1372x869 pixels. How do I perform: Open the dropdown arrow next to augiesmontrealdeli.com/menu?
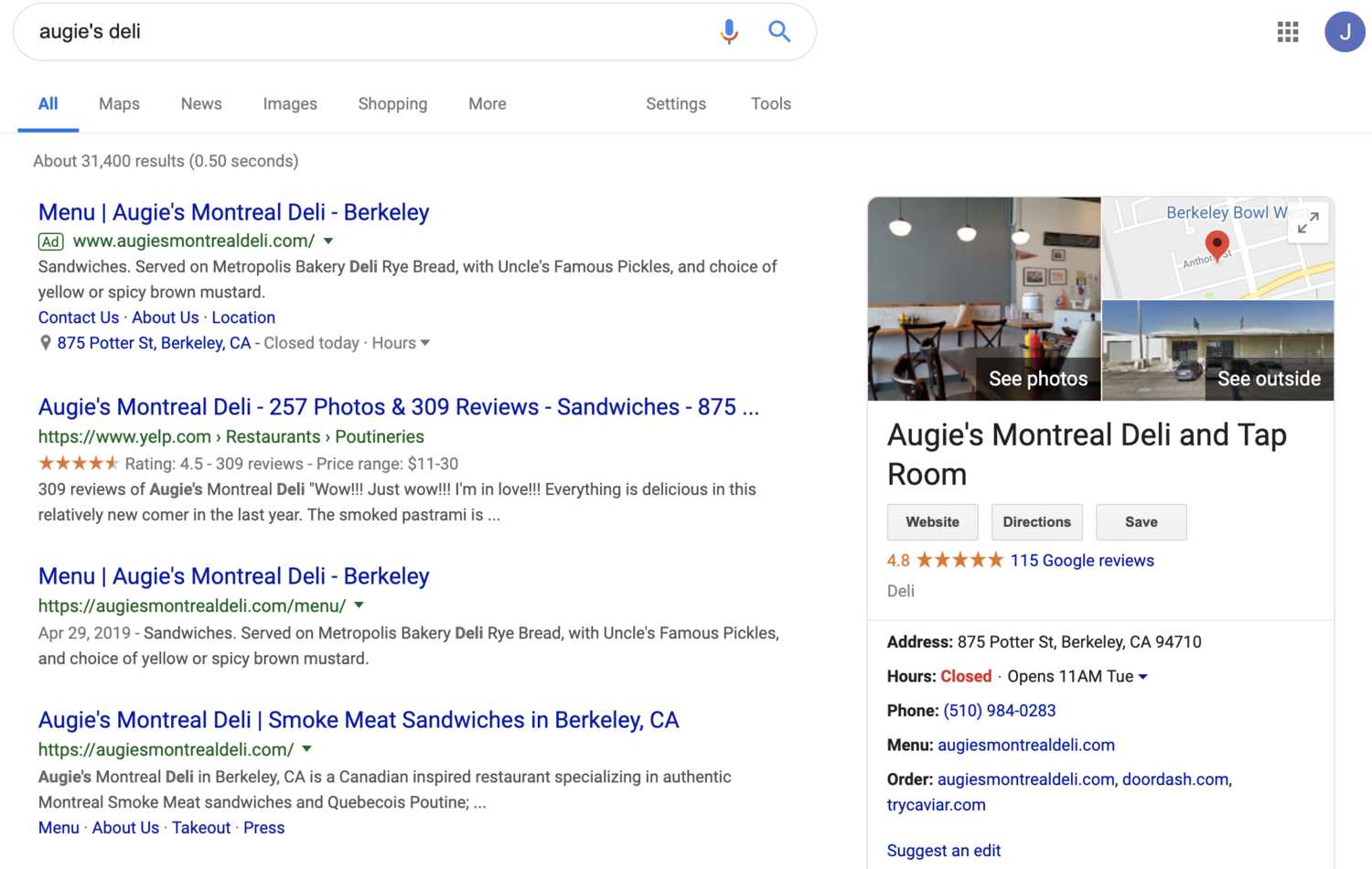[x=358, y=605]
